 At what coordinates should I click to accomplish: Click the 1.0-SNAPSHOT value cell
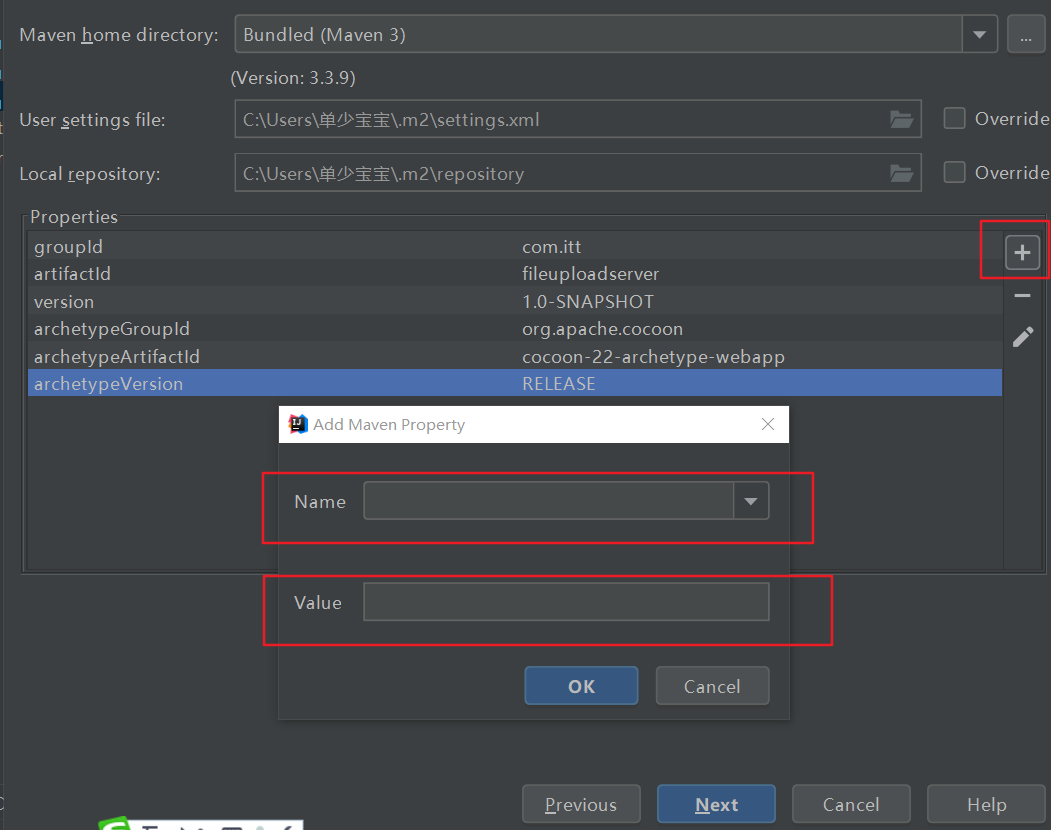click(x=588, y=302)
